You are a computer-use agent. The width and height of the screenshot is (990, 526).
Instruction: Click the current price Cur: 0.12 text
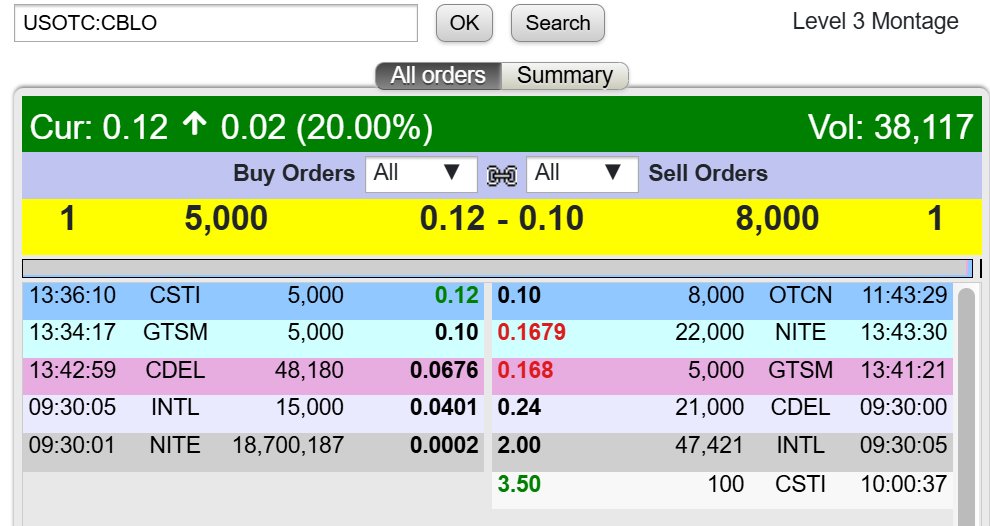(x=99, y=127)
